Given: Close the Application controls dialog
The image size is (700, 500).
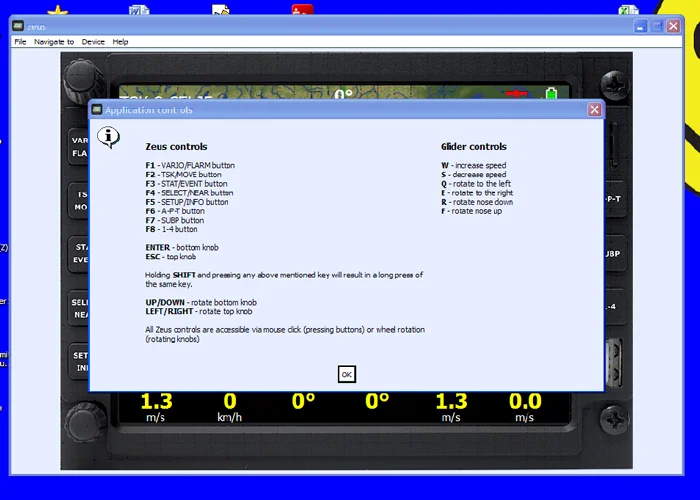Looking at the screenshot, I should tap(594, 109).
